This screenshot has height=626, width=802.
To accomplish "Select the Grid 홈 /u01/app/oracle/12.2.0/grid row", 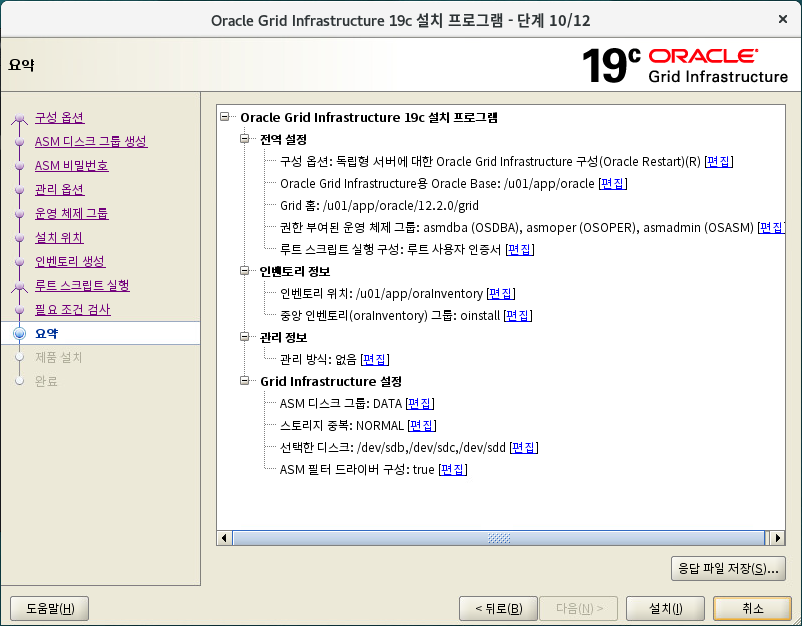I will pos(379,206).
